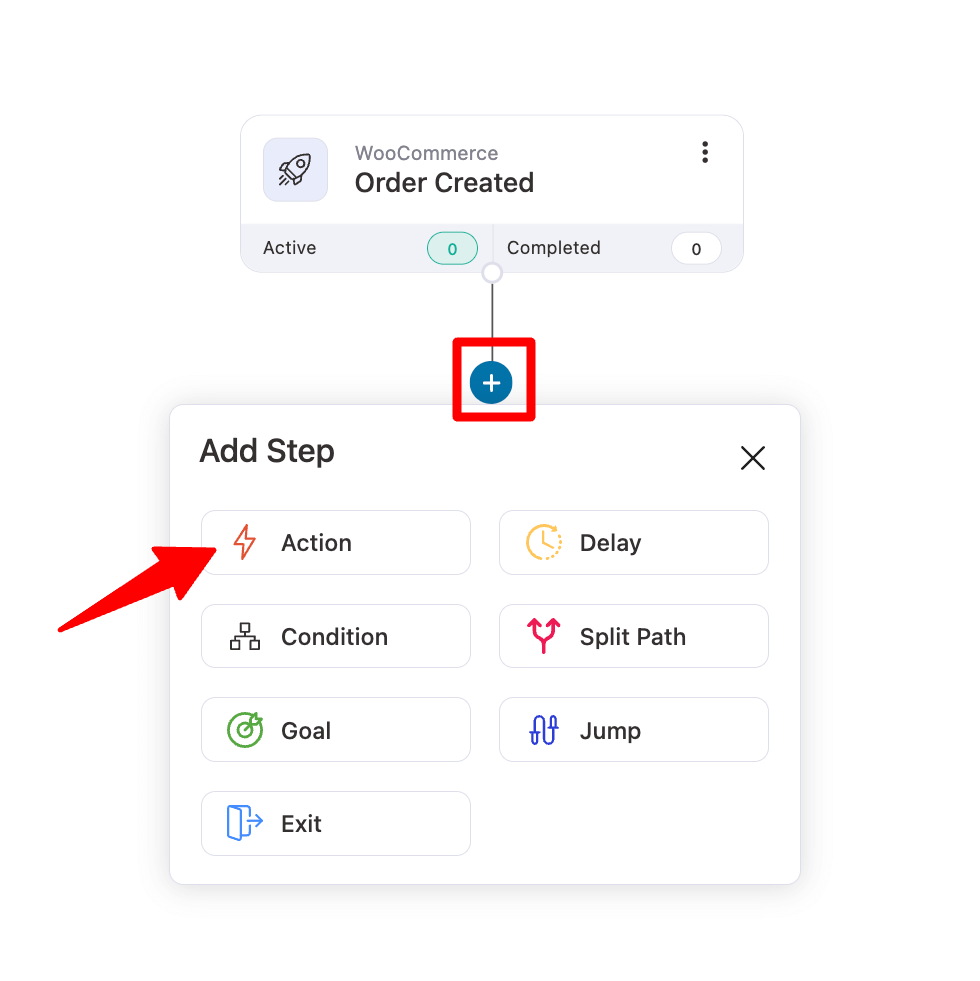Viewport: 980px width, 981px height.
Task: Choose the Jump step option
Action: click(633, 729)
